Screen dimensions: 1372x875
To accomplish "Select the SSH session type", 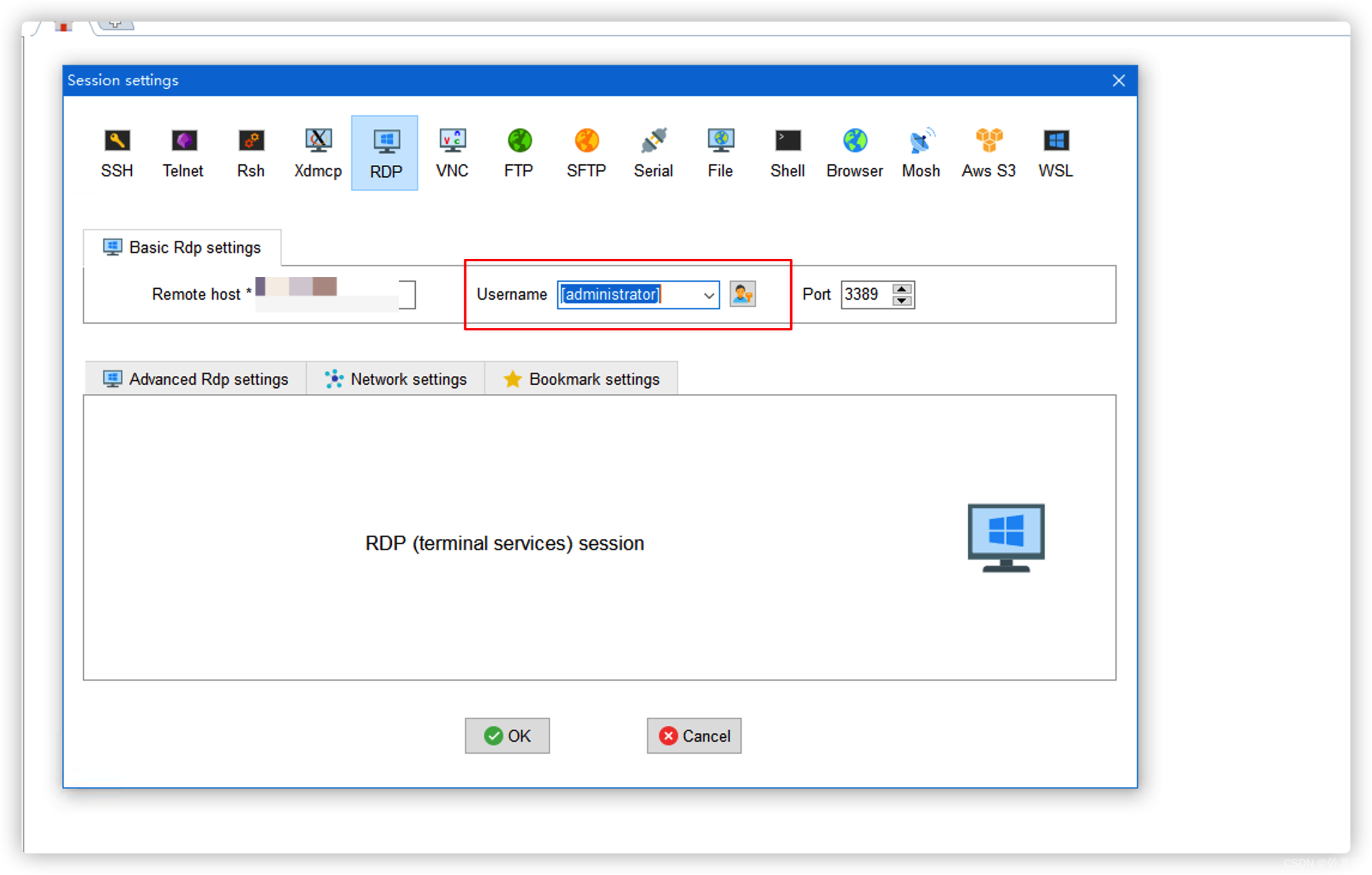I will point(117,153).
